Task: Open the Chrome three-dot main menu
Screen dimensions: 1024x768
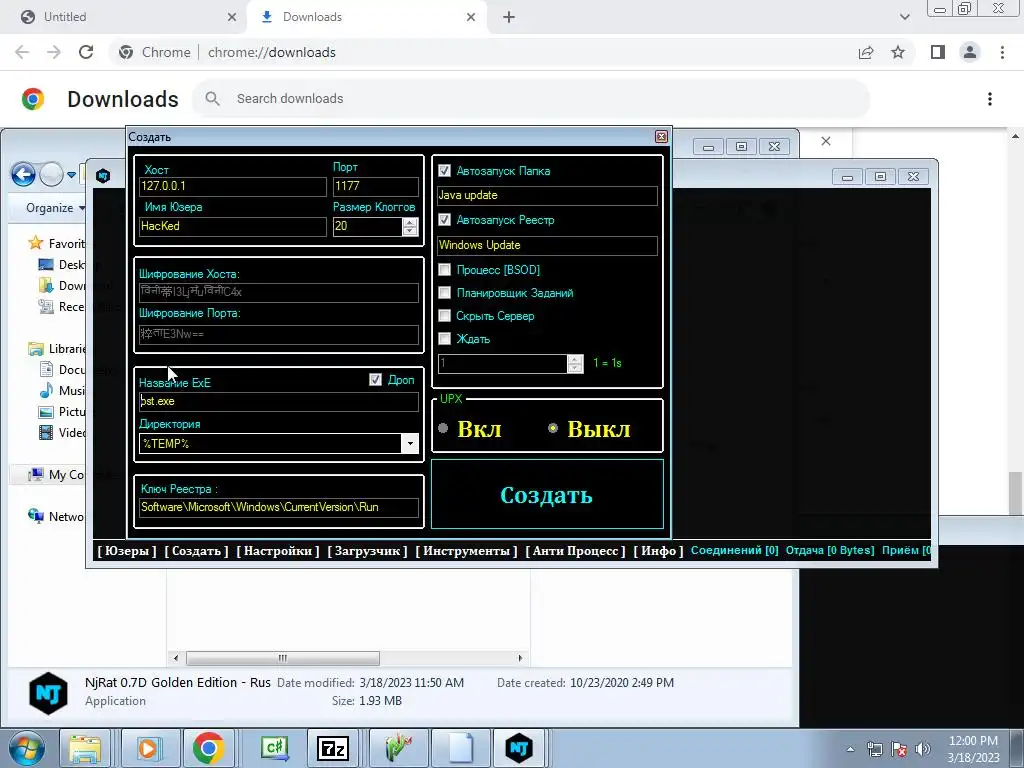Action: [1002, 52]
